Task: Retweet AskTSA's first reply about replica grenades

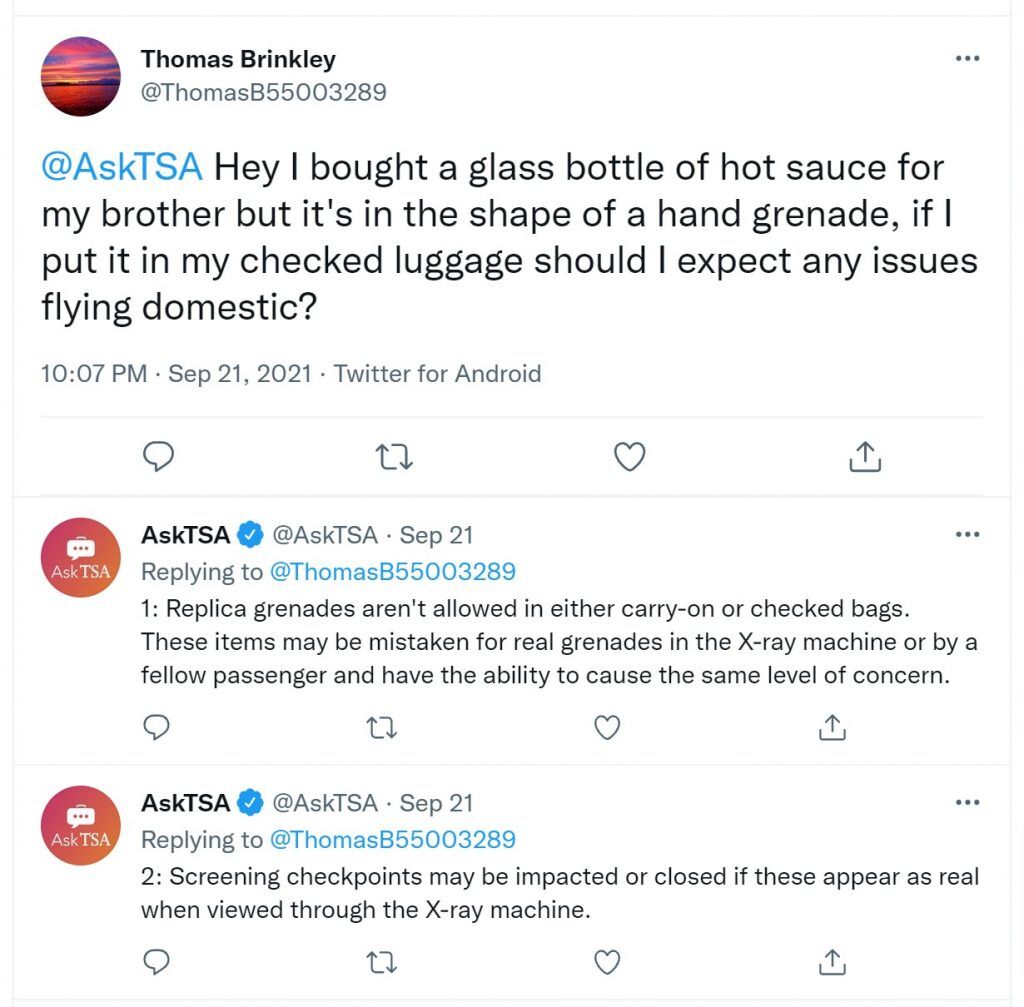Action: pyautogui.click(x=381, y=727)
